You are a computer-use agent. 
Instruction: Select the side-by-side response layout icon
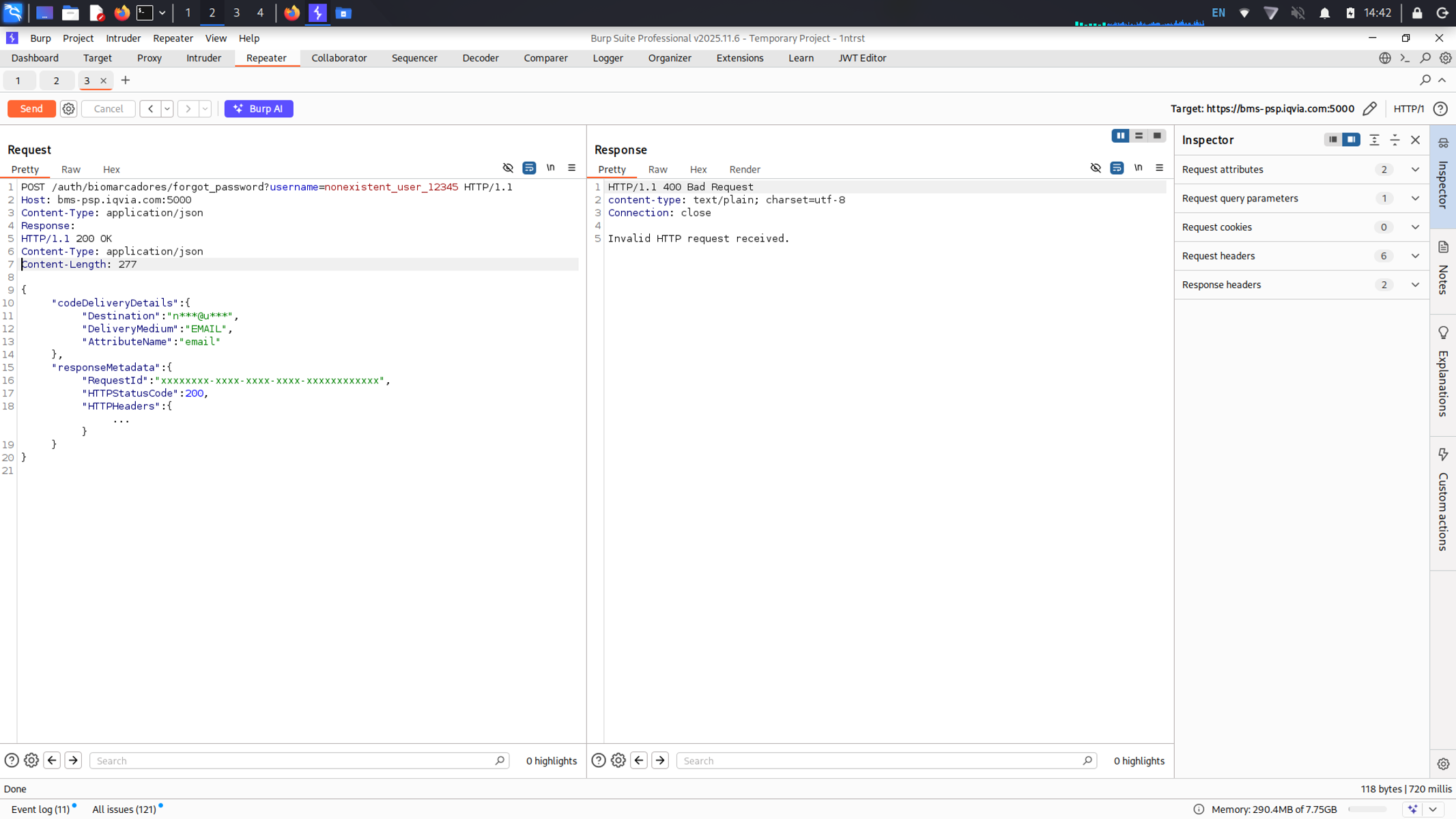tap(1120, 136)
